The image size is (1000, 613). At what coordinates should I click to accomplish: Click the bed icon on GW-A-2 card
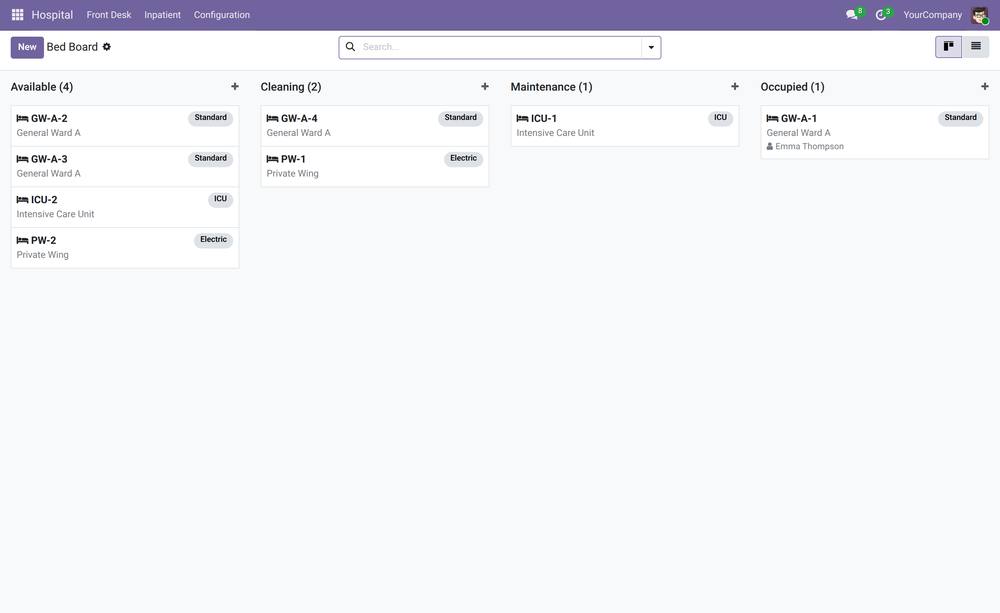22,119
